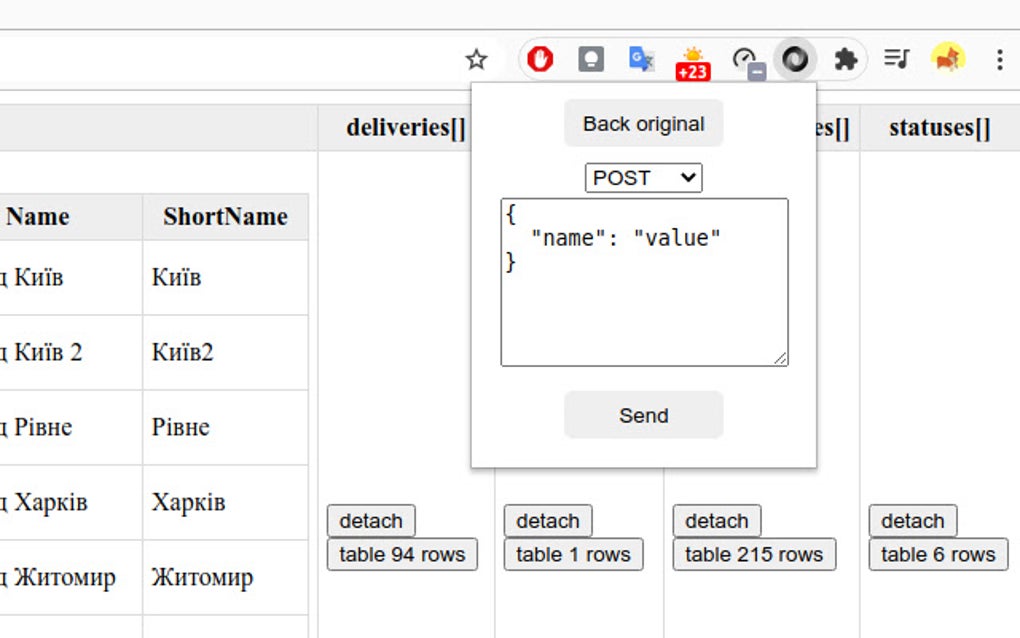The image size is (1020, 638).
Task: Open the table 6 rows button
Action: coord(938,554)
